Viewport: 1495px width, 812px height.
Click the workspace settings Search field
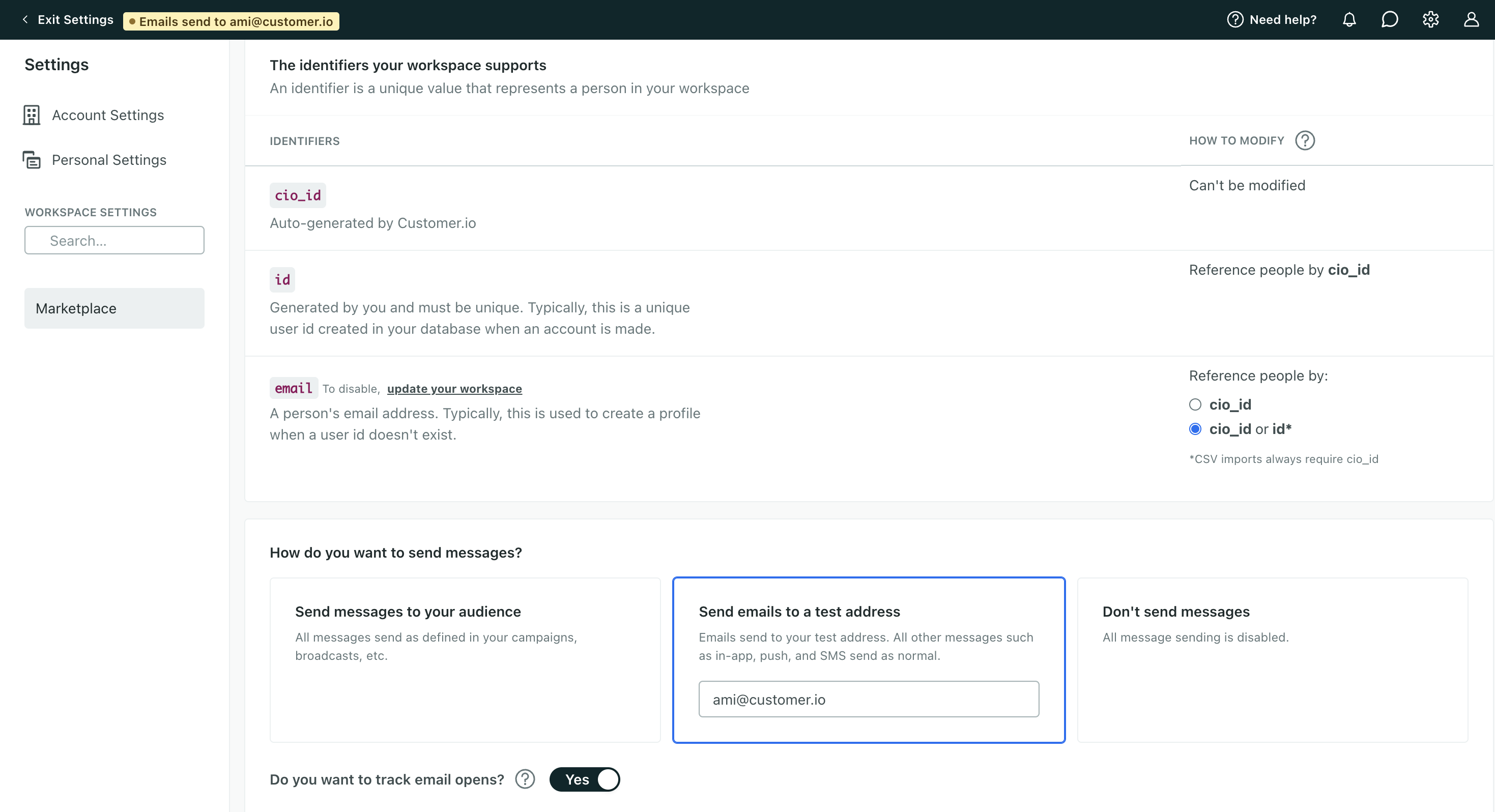click(x=114, y=240)
